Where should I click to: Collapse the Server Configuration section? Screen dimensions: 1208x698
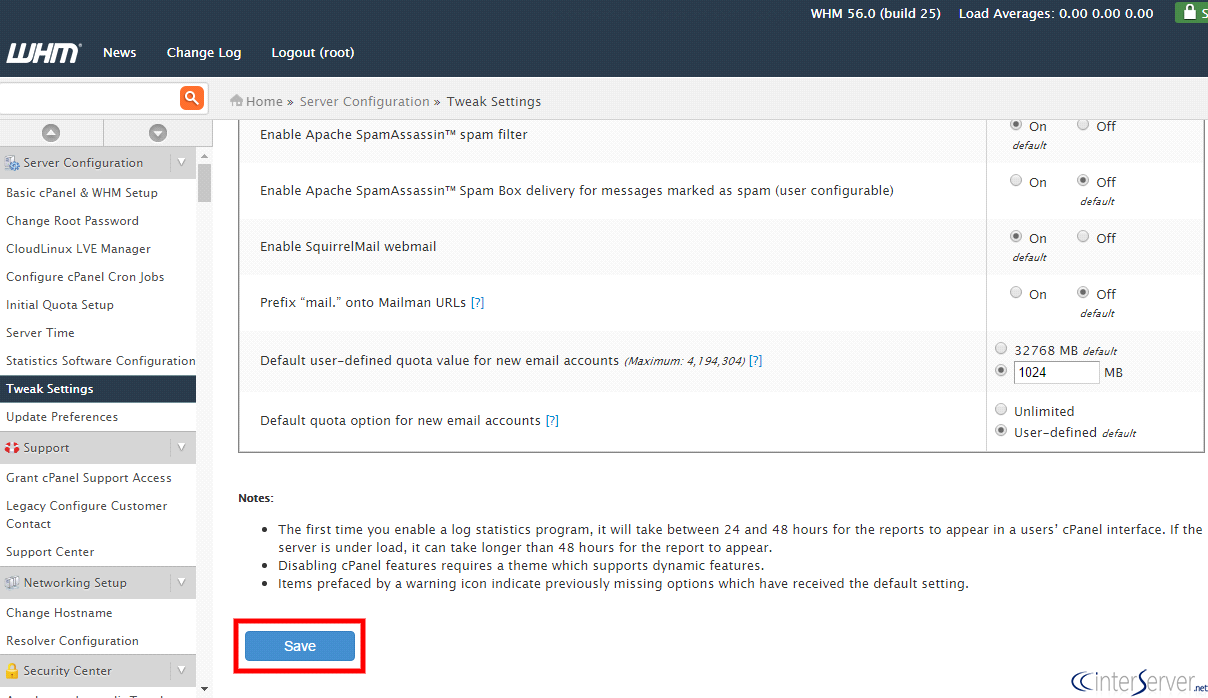tap(181, 162)
